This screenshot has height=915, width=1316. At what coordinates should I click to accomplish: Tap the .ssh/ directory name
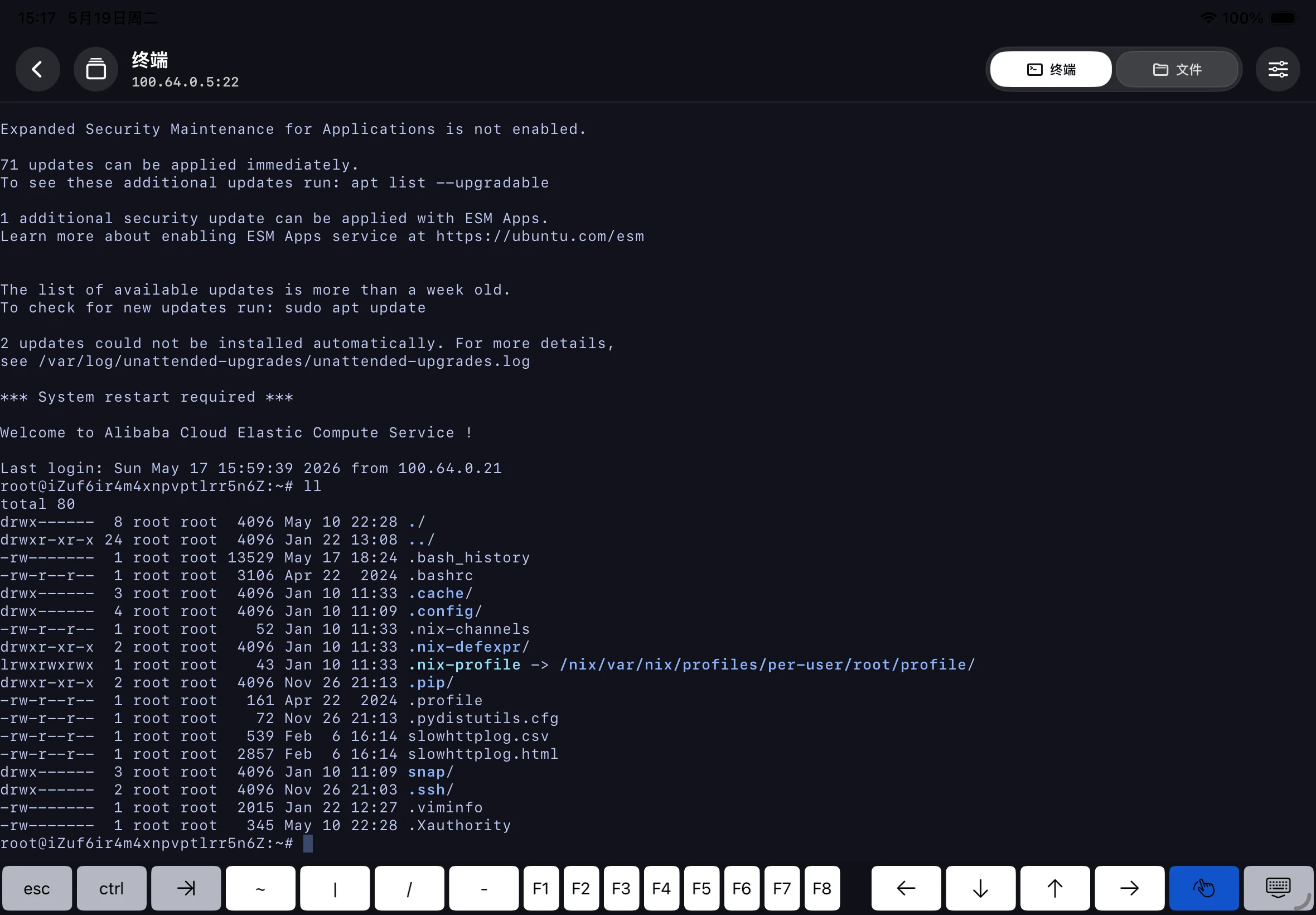pyautogui.click(x=431, y=789)
